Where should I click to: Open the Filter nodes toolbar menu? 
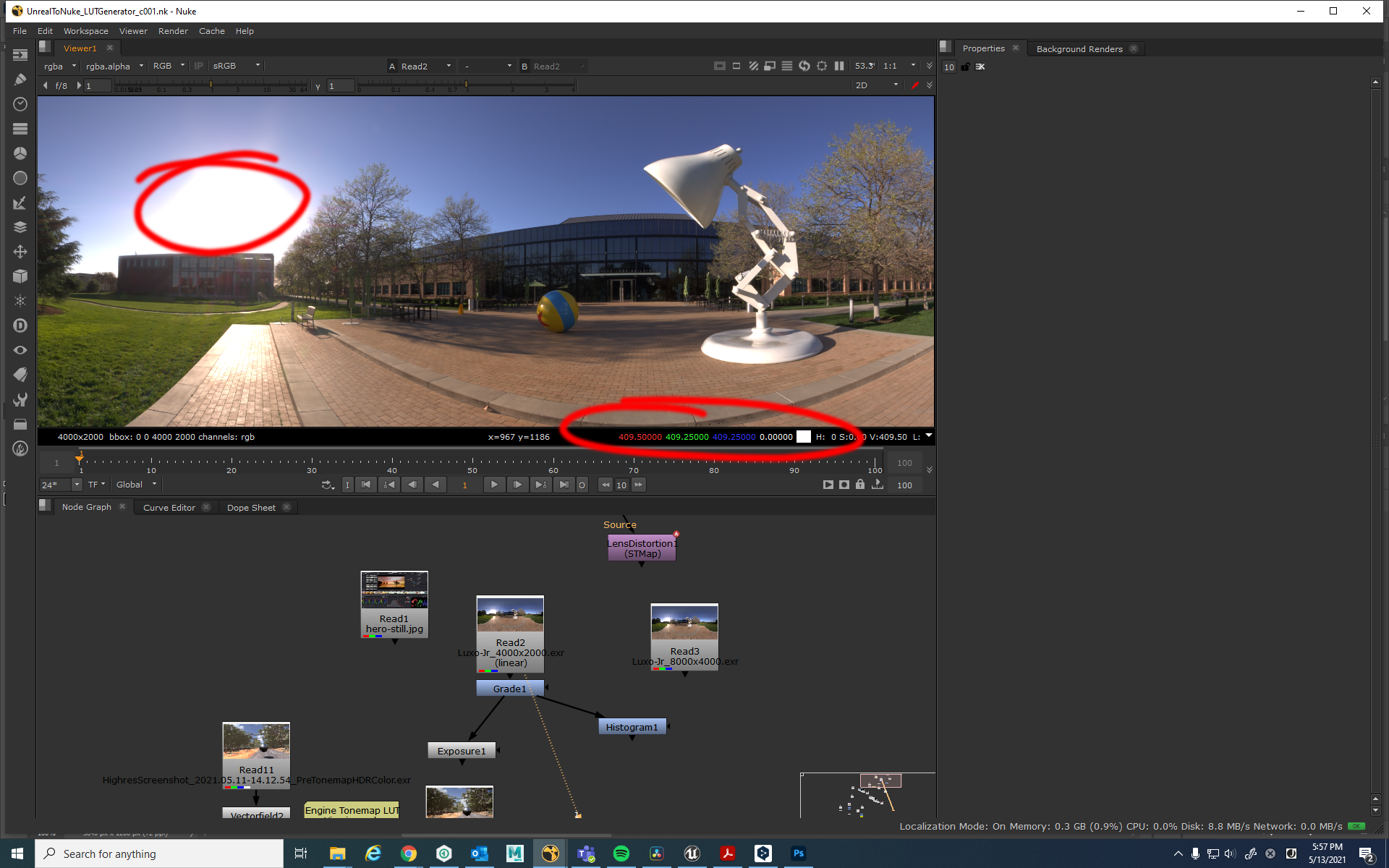click(20, 178)
